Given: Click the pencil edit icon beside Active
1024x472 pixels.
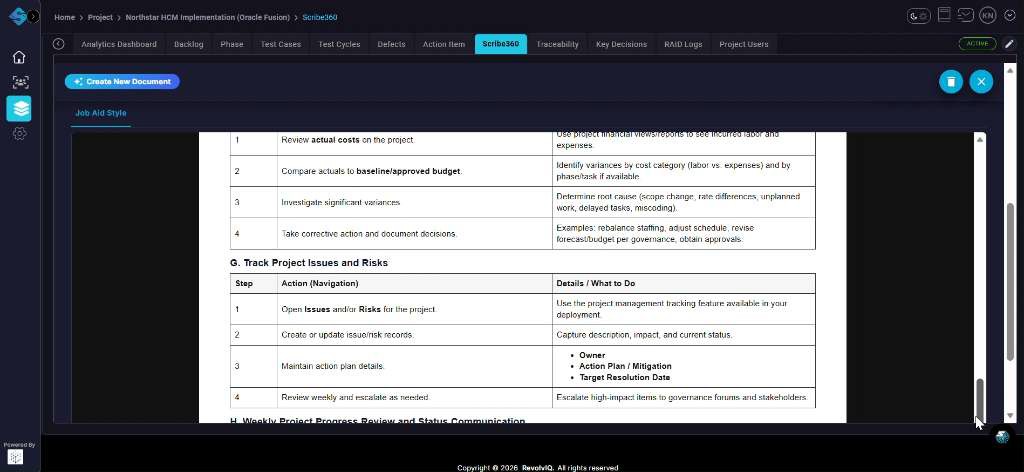Looking at the screenshot, I should [x=1010, y=44].
